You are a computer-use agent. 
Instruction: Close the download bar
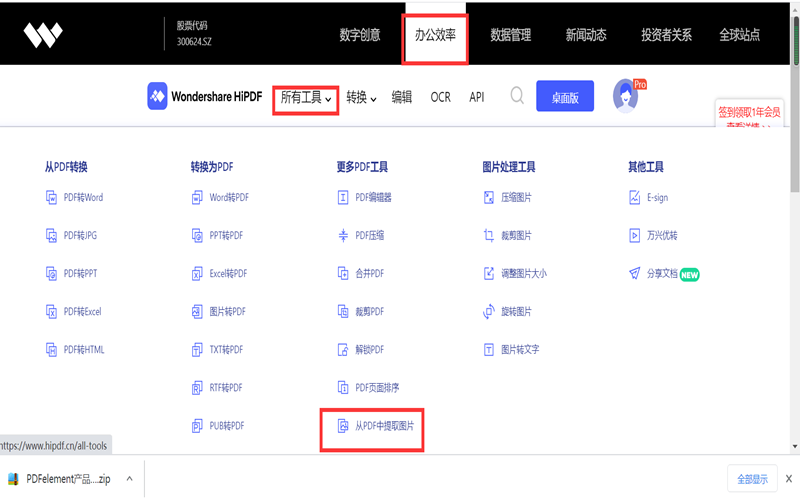coord(788,479)
